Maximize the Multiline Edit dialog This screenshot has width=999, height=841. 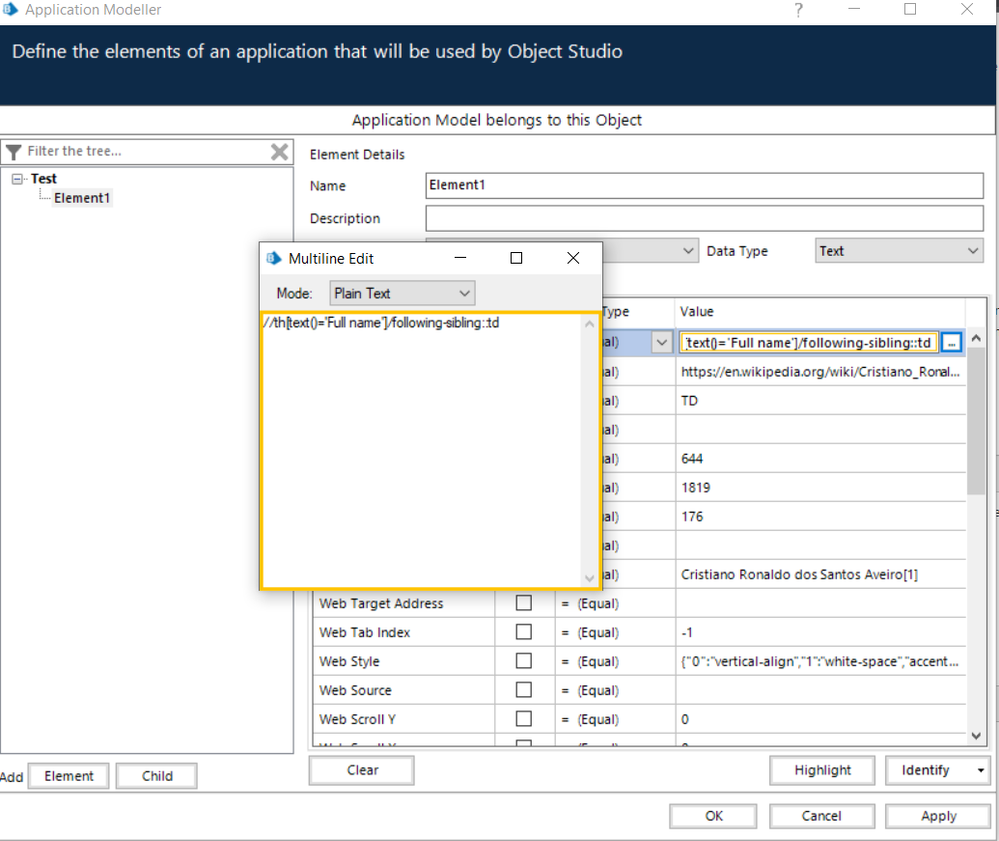[x=516, y=258]
